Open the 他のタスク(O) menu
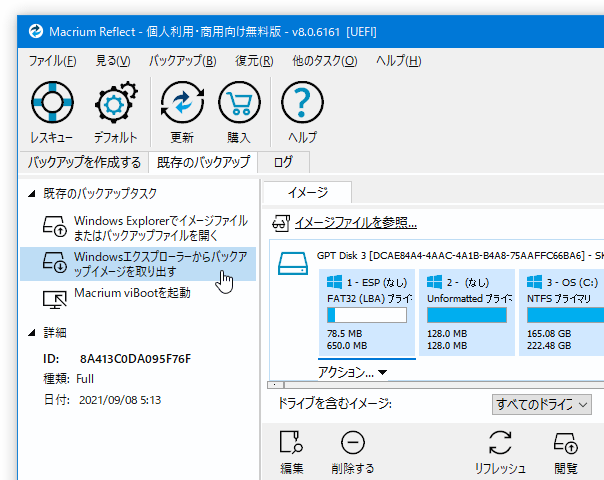604x480 pixels. pos(325,61)
